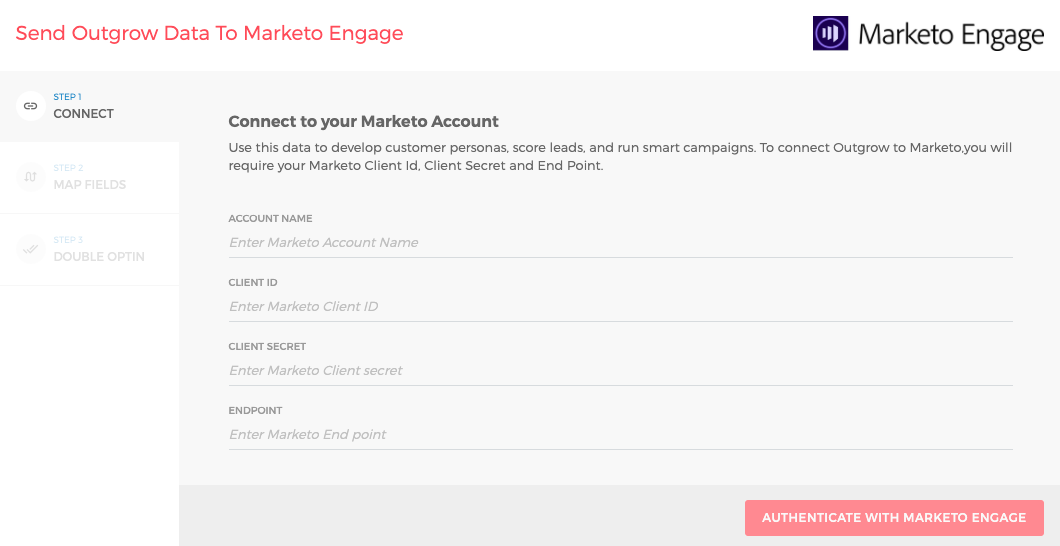
Task: Click the Connect to your Marketo Account heading
Action: (x=363, y=122)
